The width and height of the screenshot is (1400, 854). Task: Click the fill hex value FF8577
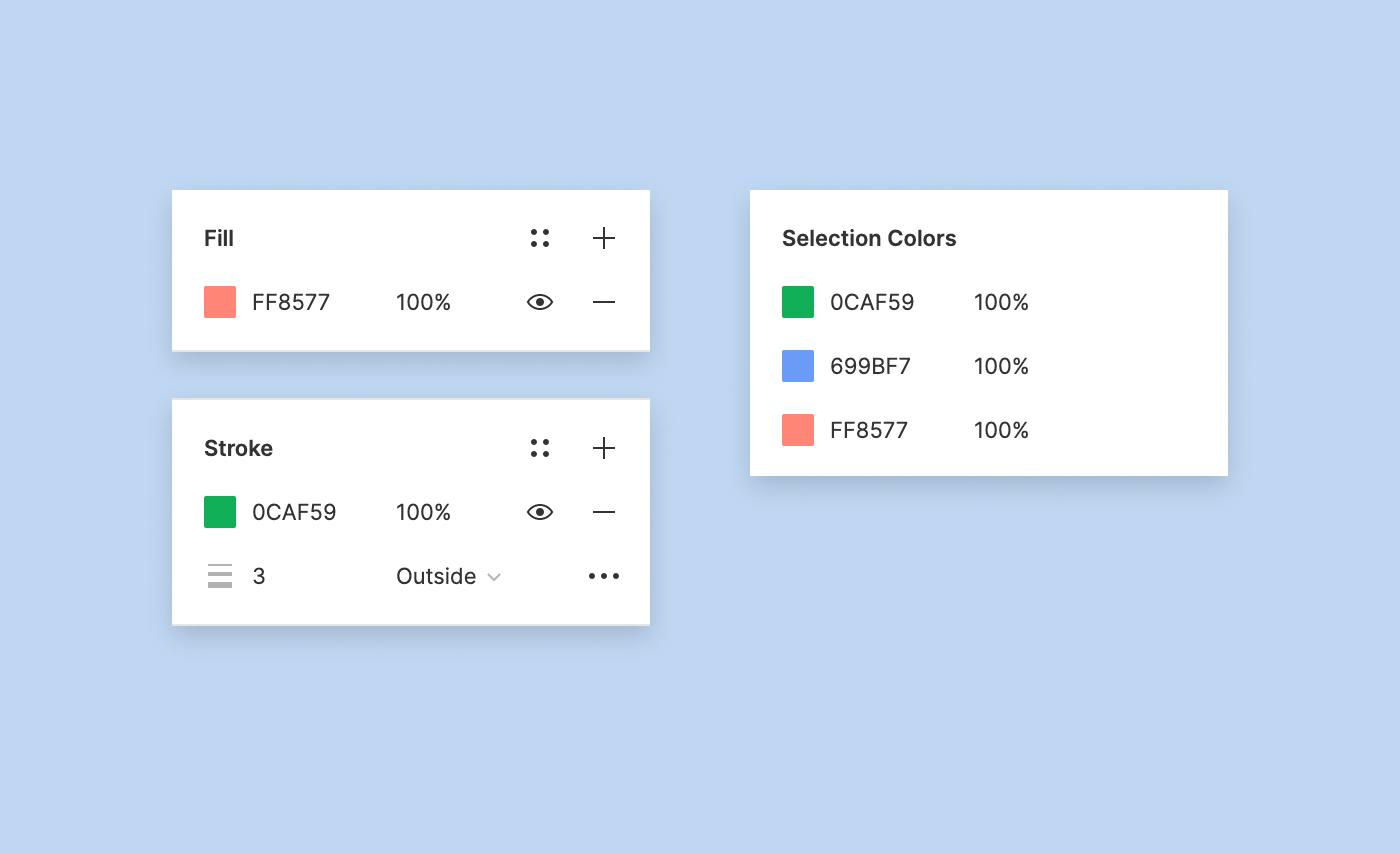[291, 302]
